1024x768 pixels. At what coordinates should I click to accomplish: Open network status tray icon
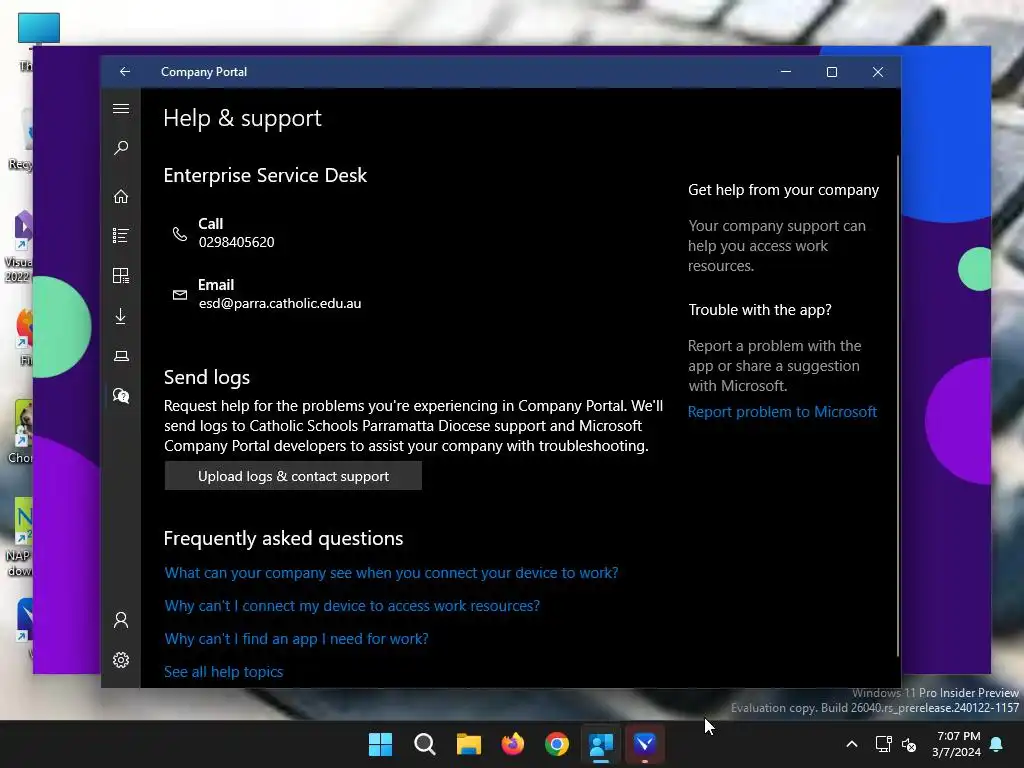click(884, 744)
